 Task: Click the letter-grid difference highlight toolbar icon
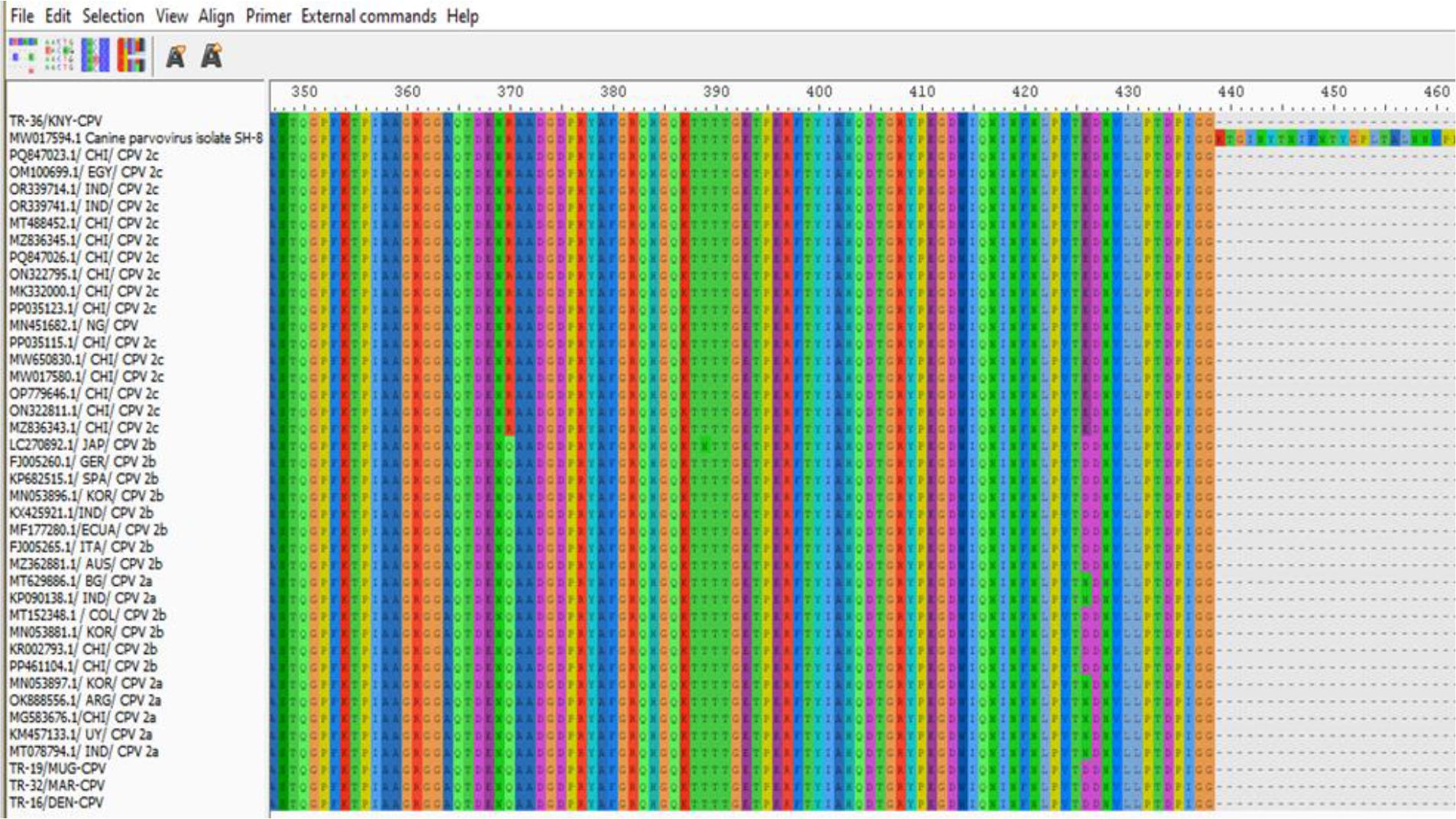coord(59,56)
